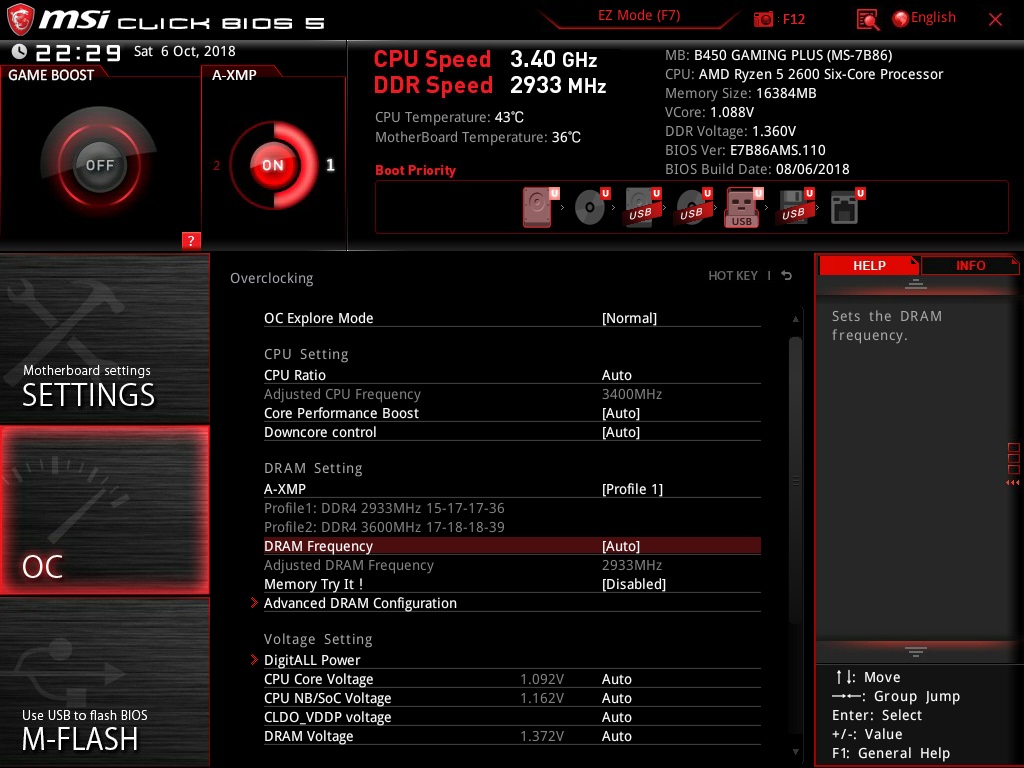Switch to EZ Mode (F7)

(639, 16)
